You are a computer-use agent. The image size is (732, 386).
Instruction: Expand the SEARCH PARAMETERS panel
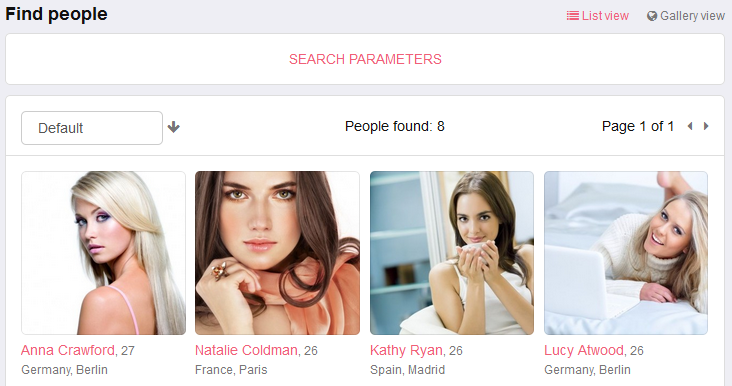(365, 59)
